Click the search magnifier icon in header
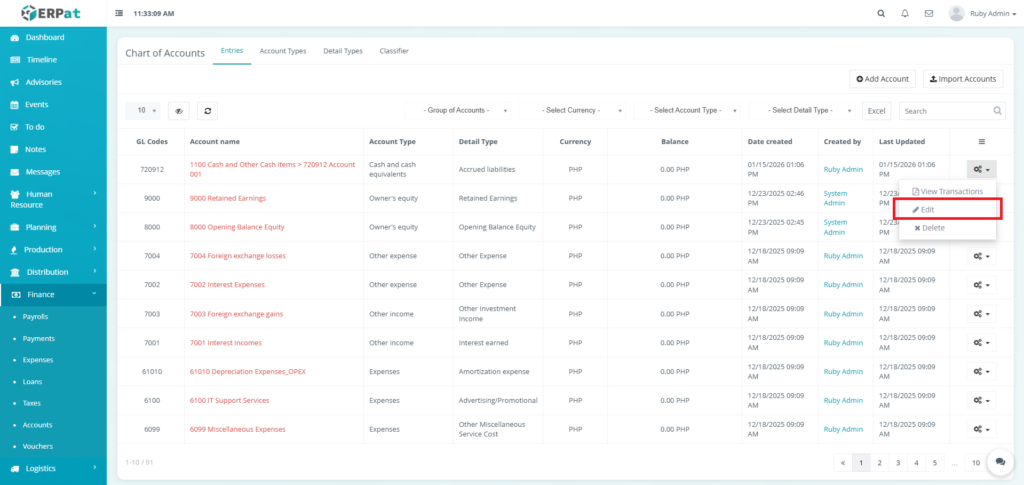The height and width of the screenshot is (485, 1024). [881, 14]
